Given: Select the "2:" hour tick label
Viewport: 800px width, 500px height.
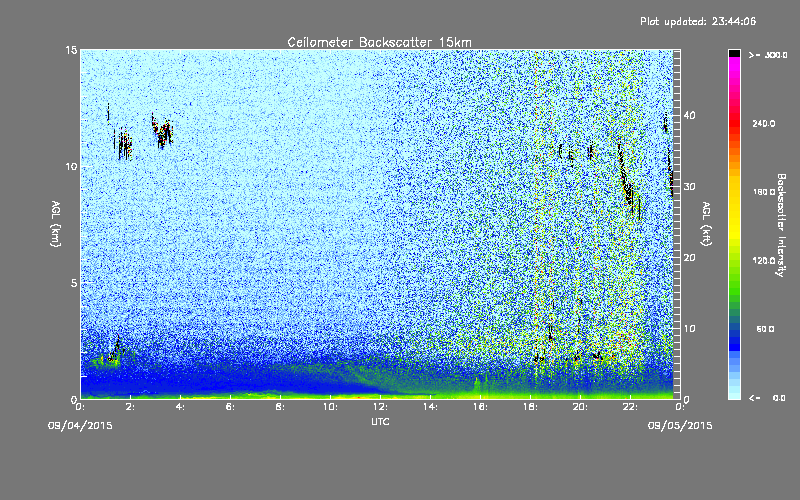Looking at the screenshot, I should tap(130, 407).
